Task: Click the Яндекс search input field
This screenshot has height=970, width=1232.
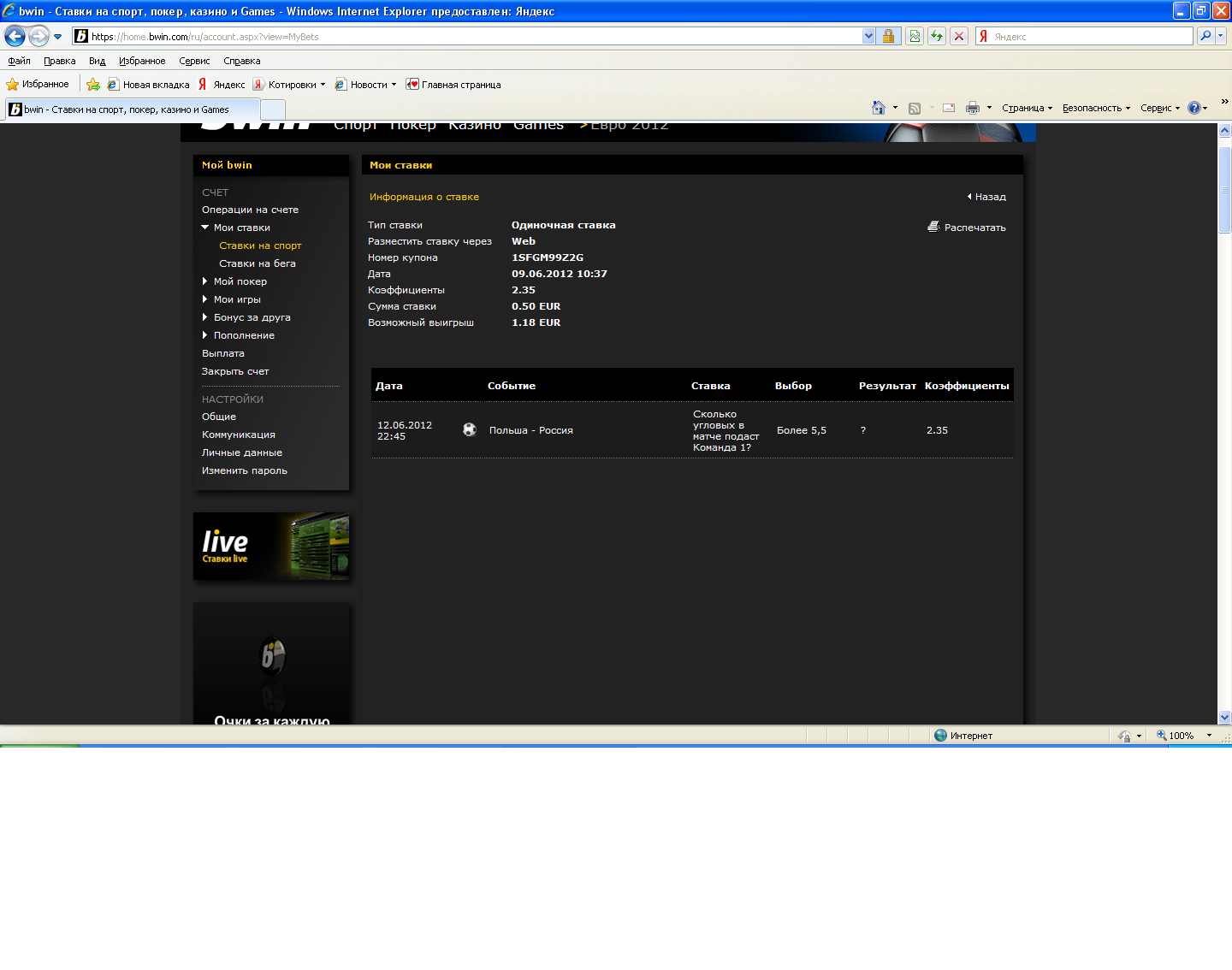Action: click(1087, 37)
